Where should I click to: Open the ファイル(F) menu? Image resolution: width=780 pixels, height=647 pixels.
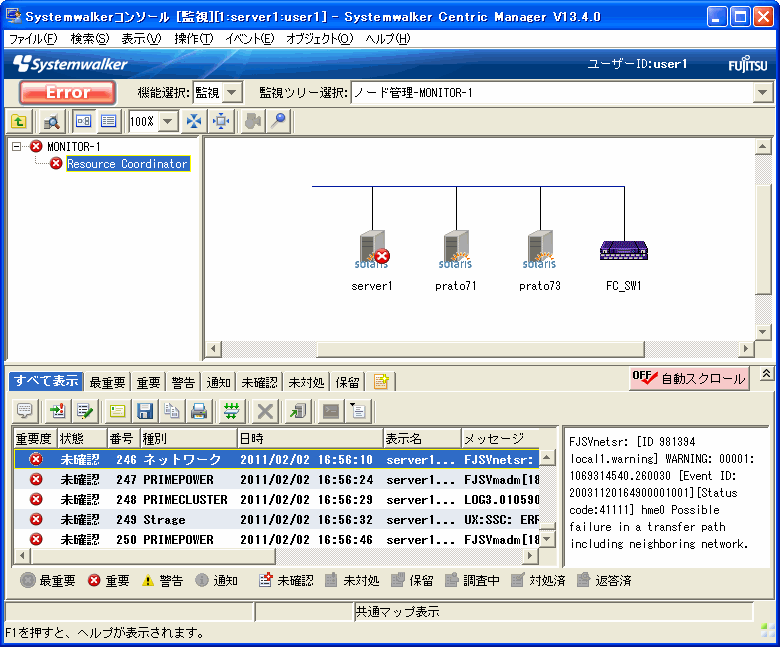(x=33, y=39)
